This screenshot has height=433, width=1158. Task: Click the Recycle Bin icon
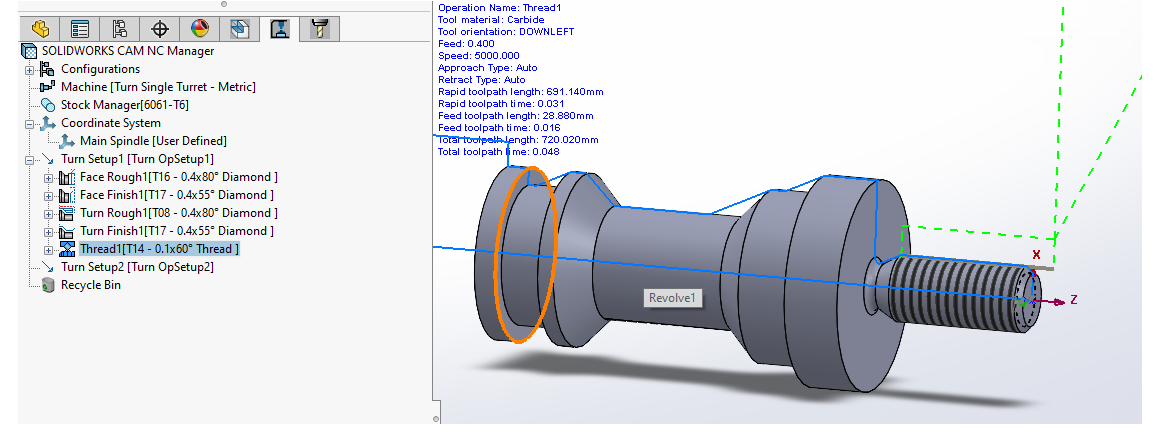(48, 285)
